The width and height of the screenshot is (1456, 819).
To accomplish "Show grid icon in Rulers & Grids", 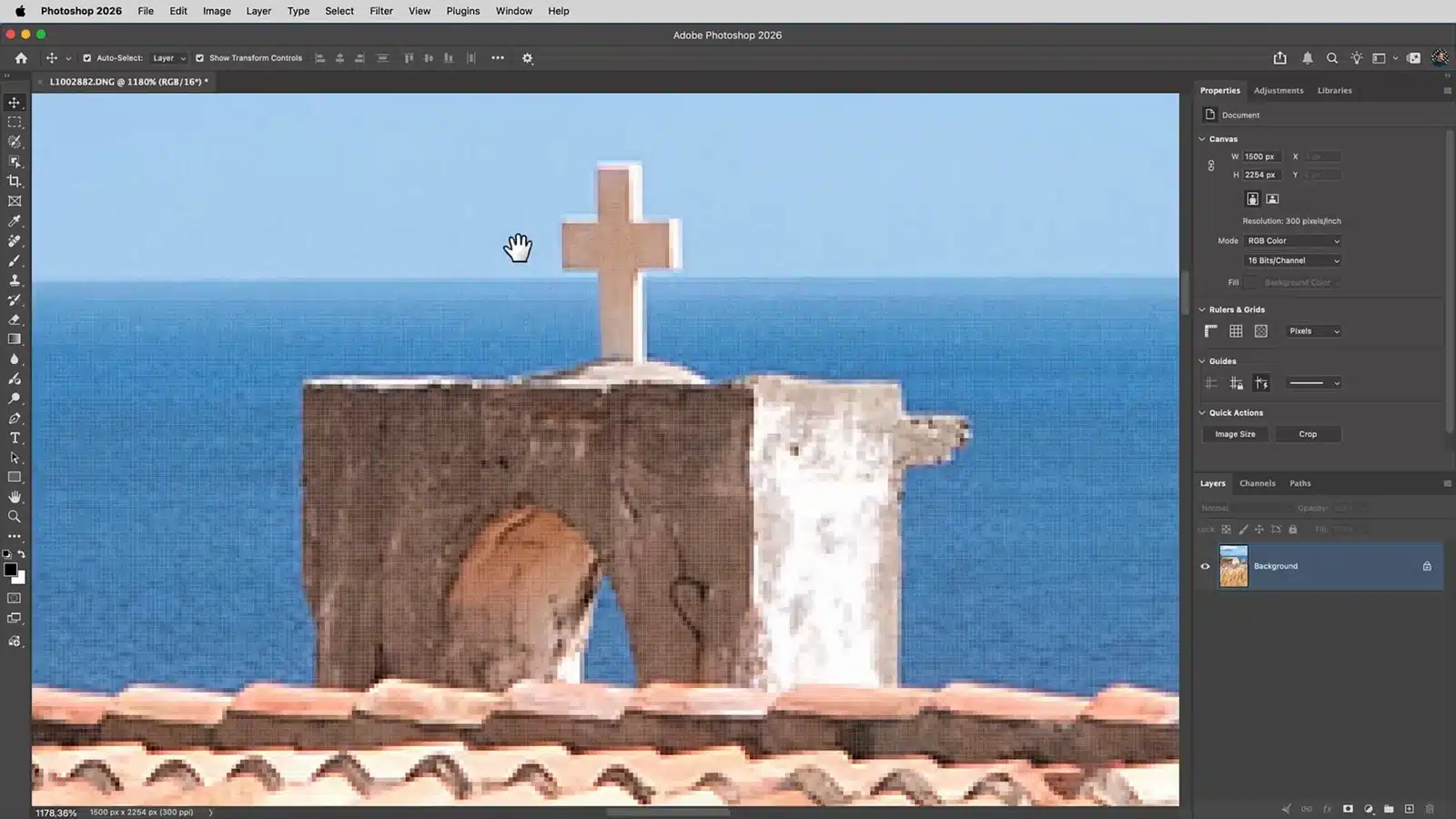I will [1236, 331].
